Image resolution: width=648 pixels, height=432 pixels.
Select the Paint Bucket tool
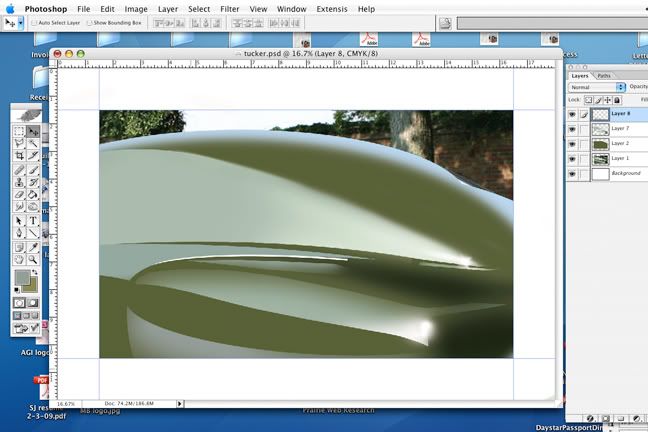(33, 194)
